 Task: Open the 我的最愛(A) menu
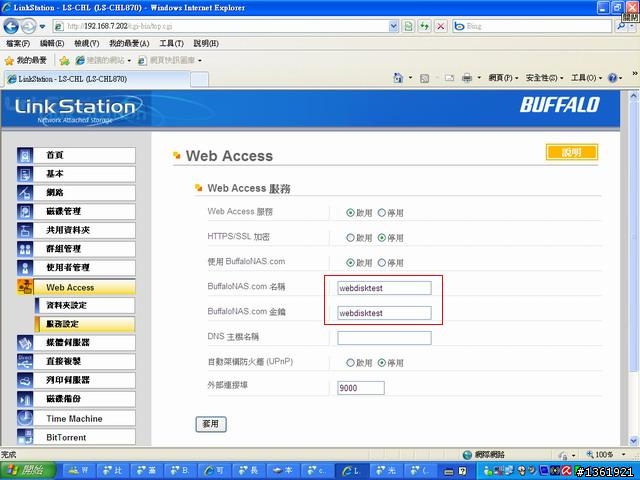pos(129,43)
